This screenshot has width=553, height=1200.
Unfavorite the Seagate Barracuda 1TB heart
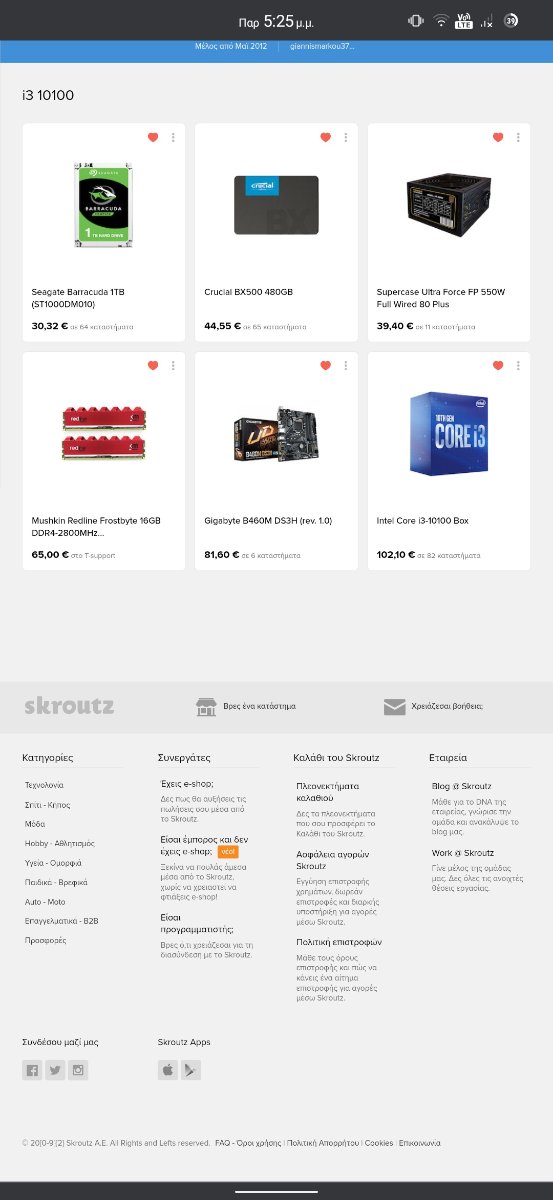153,137
